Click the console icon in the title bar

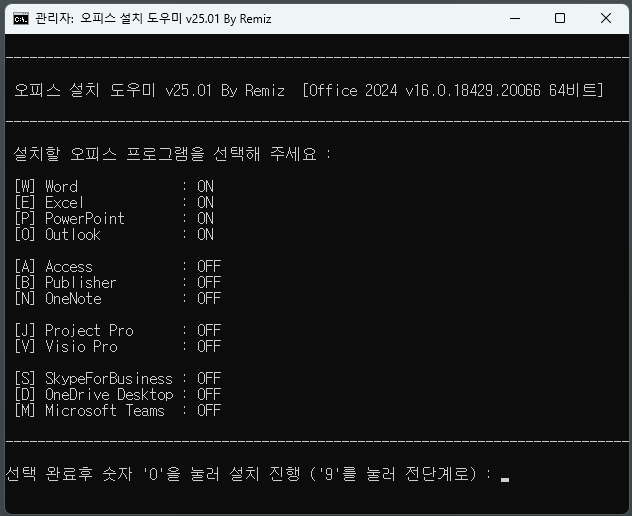pos(21,19)
